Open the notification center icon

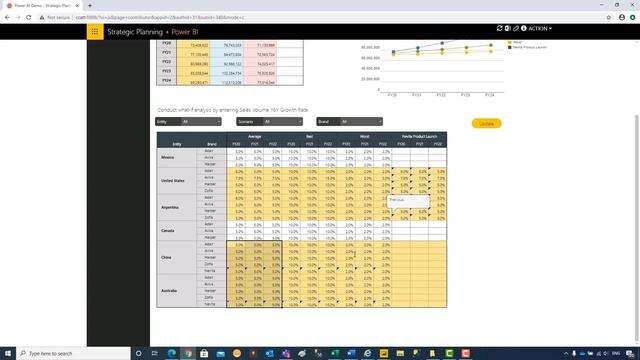coord(630,353)
